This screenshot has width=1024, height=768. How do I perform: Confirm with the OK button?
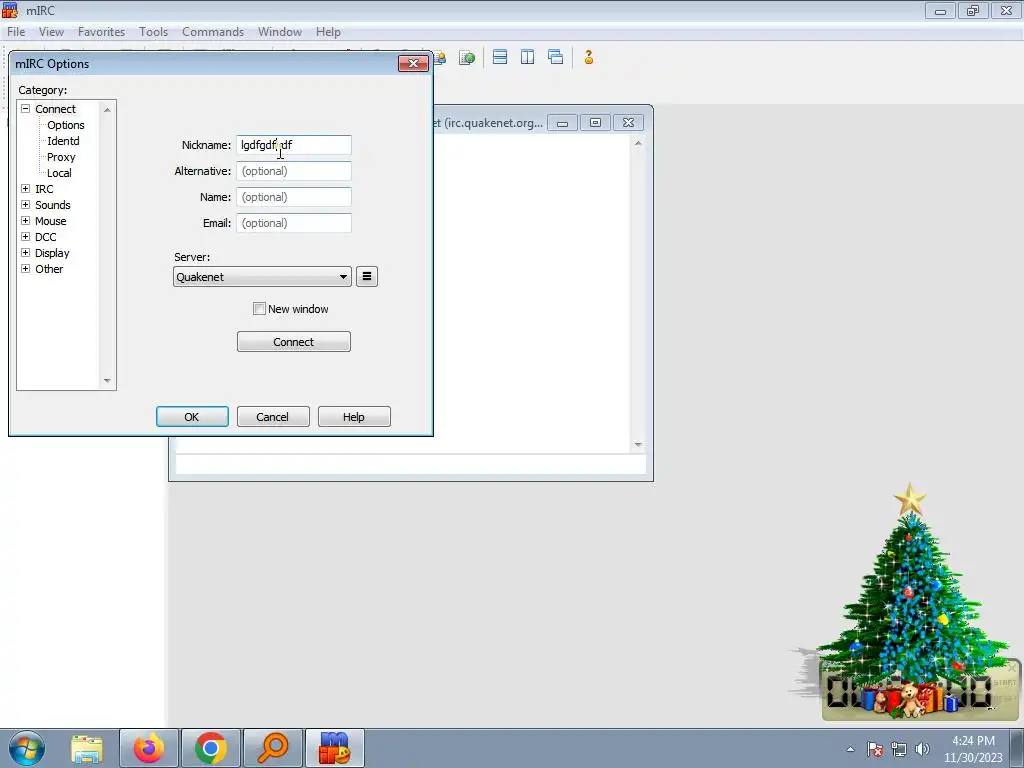click(192, 417)
